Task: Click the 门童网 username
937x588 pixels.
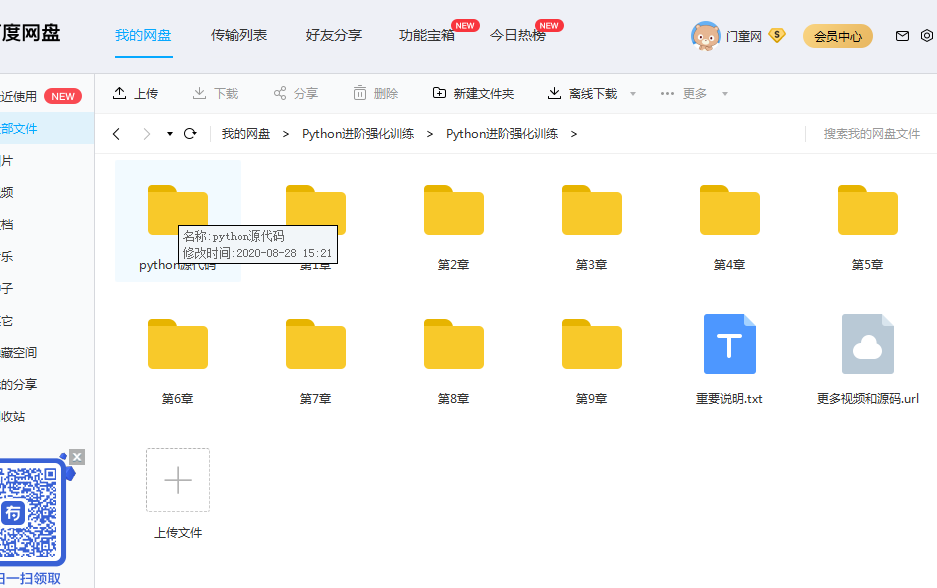Action: click(744, 36)
